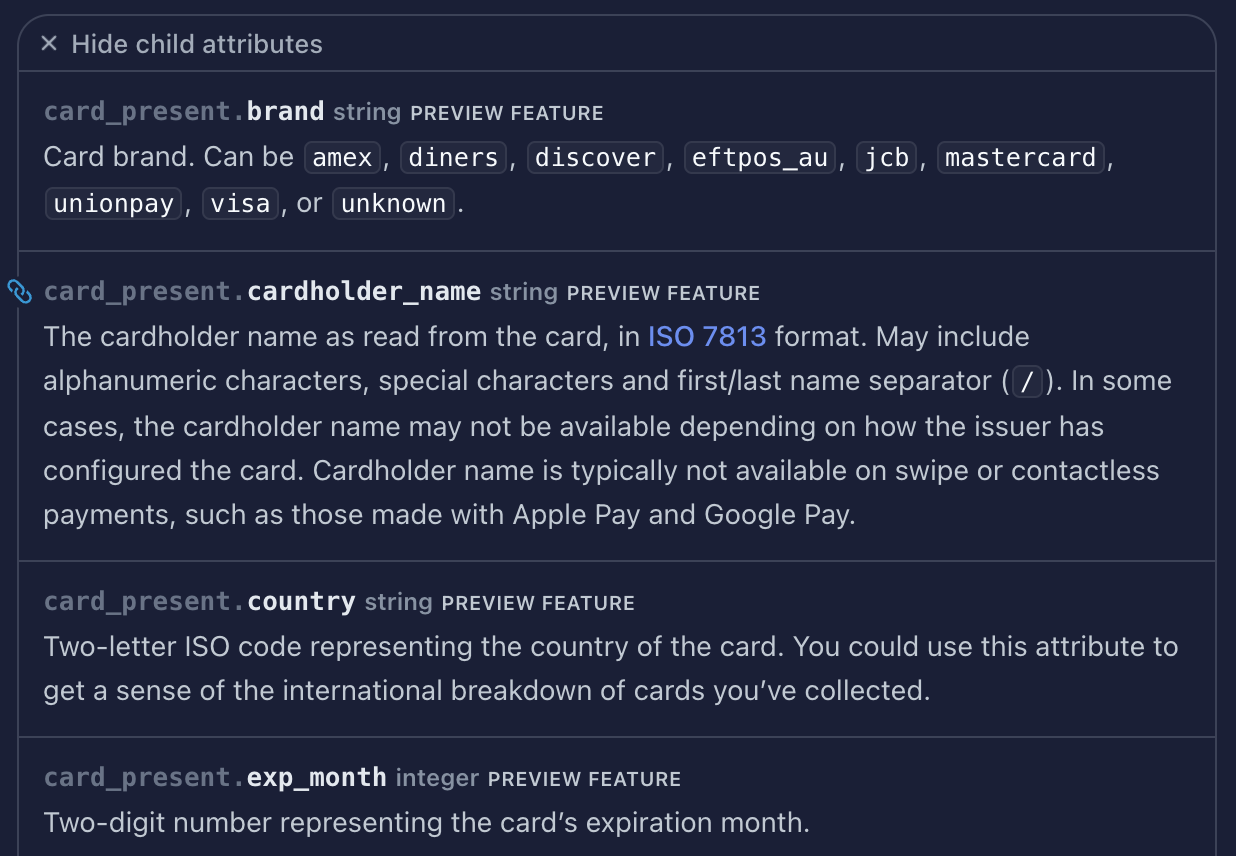Screen dimensions: 1236x856
Task: Select the mastercard brand chip
Action: tap(1019, 156)
